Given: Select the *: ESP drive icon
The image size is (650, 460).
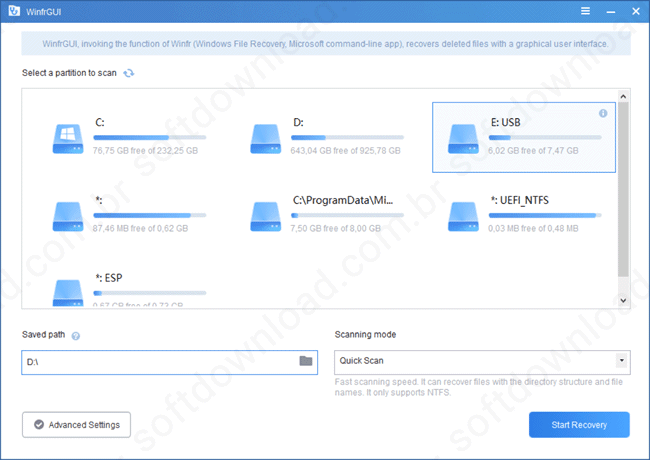Looking at the screenshot, I should pos(68,293).
